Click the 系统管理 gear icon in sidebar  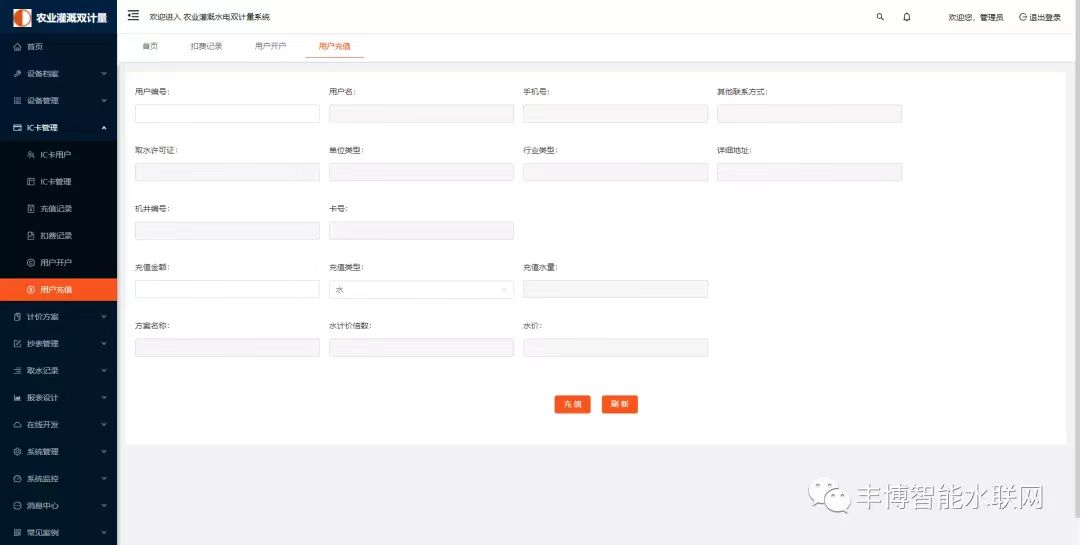click(17, 452)
